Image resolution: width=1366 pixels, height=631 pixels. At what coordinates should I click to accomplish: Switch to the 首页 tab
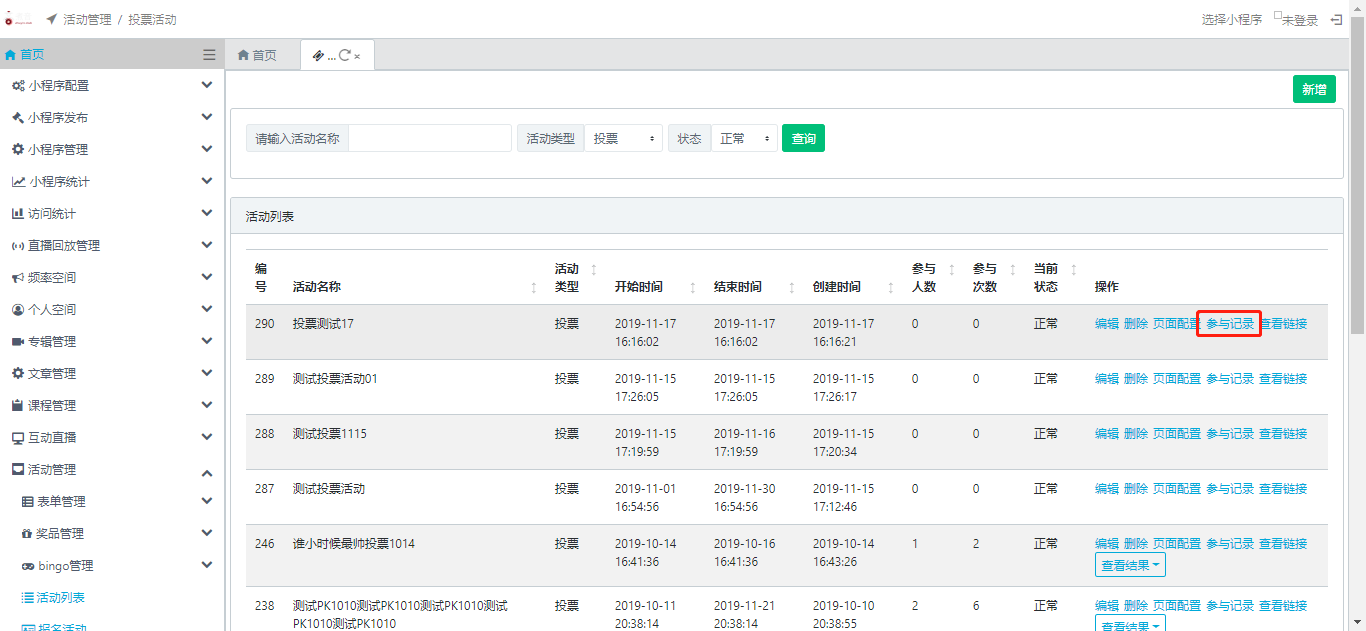click(257, 56)
